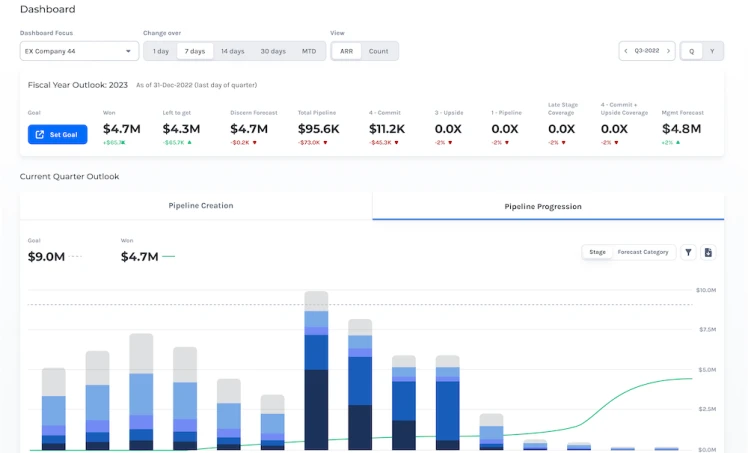This screenshot has height=453, width=748.
Task: Click the Q3-2022 quarter selector
Action: pyautogui.click(x=647, y=51)
